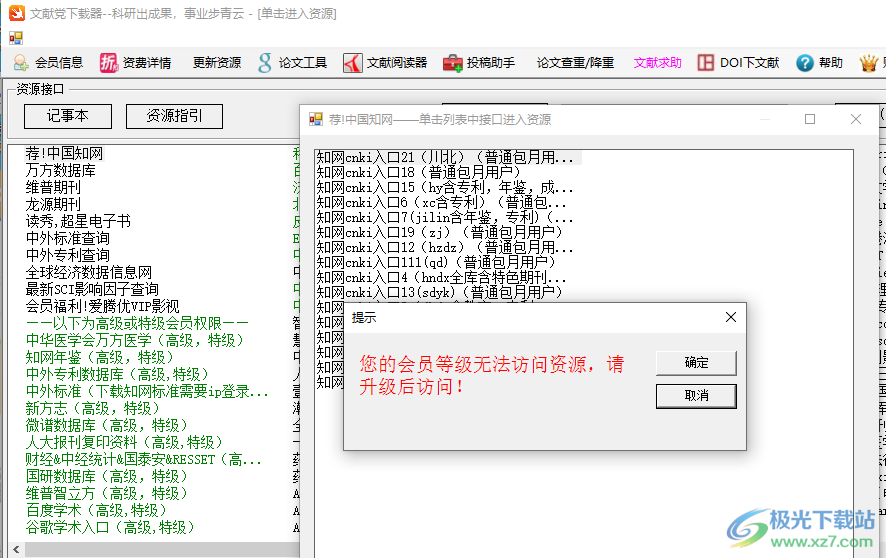This screenshot has height=558, width=886.
Task: Maximize the 荐!中国知网 sub-window
Action: tap(810, 119)
